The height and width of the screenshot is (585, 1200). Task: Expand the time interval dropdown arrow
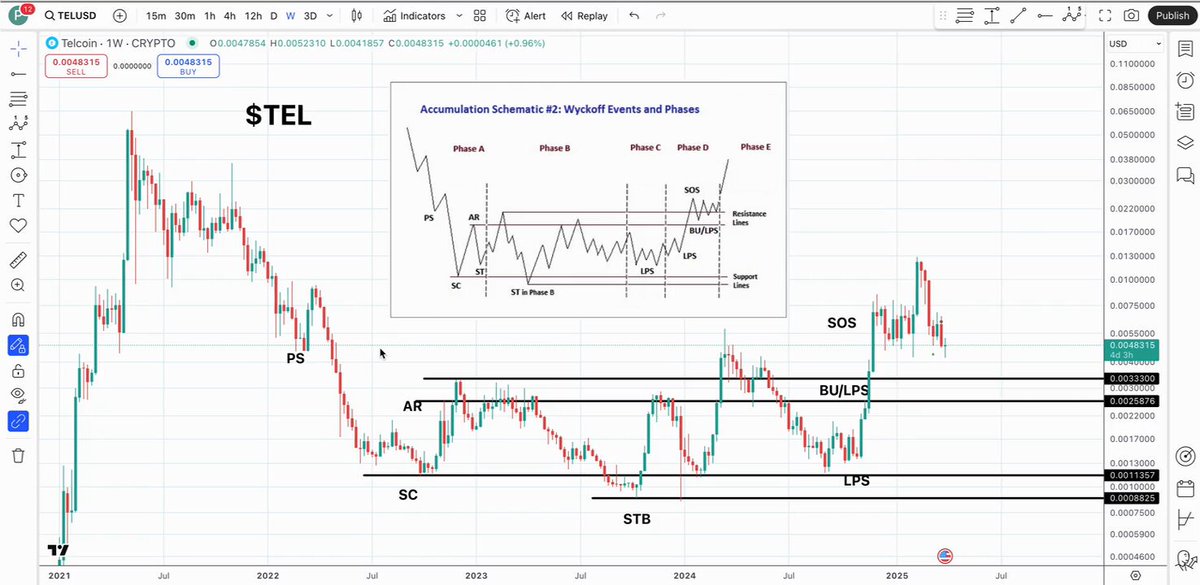point(332,16)
